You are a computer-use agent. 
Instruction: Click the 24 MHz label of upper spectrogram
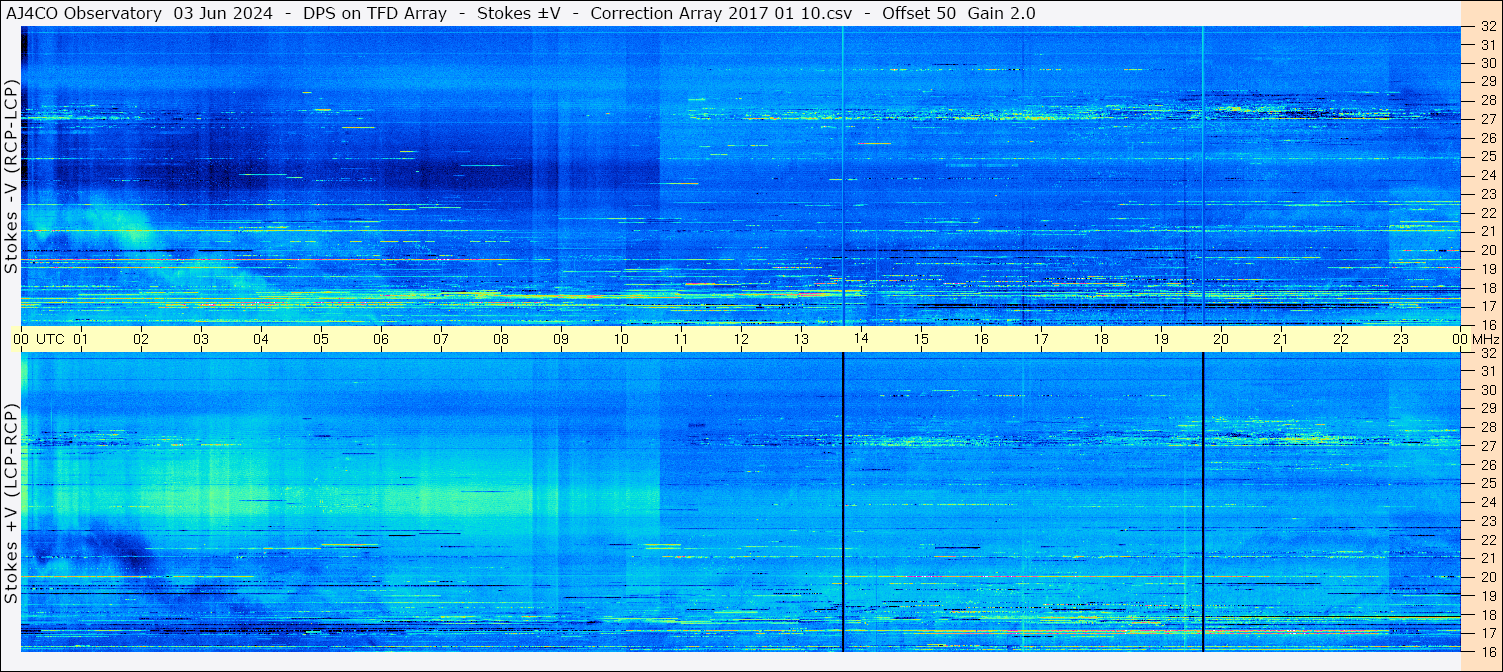point(1487,175)
